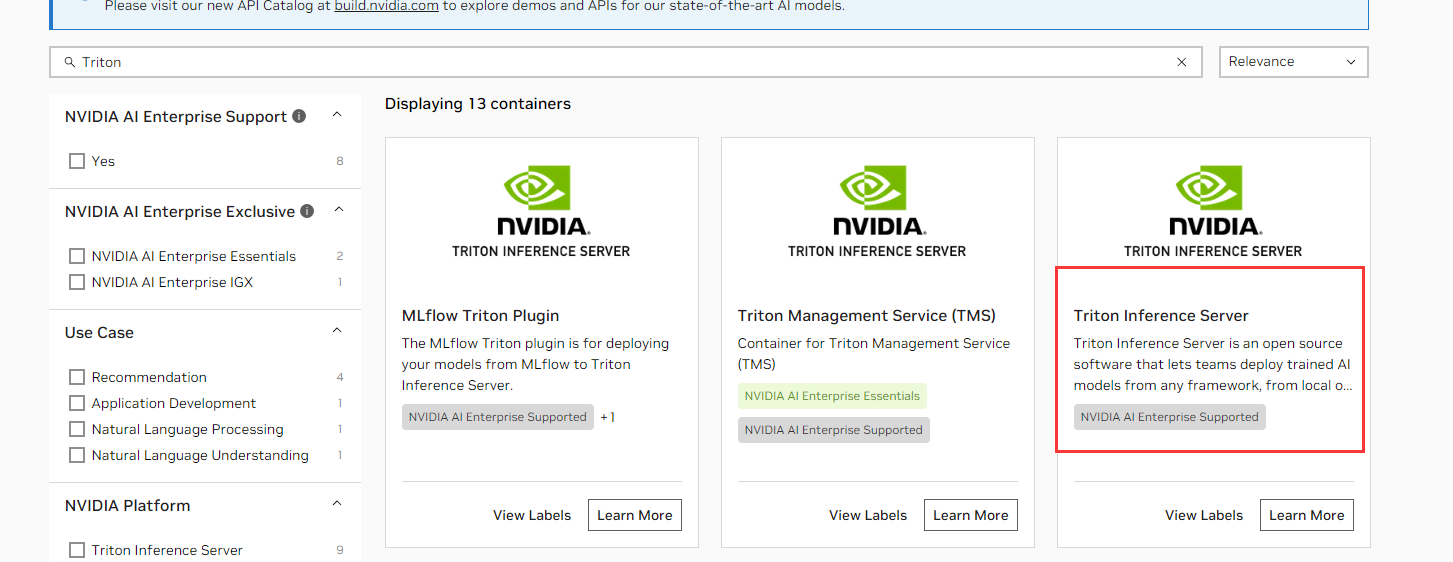
Task: Check Triton Inference Server platform filter
Action: pos(77,550)
